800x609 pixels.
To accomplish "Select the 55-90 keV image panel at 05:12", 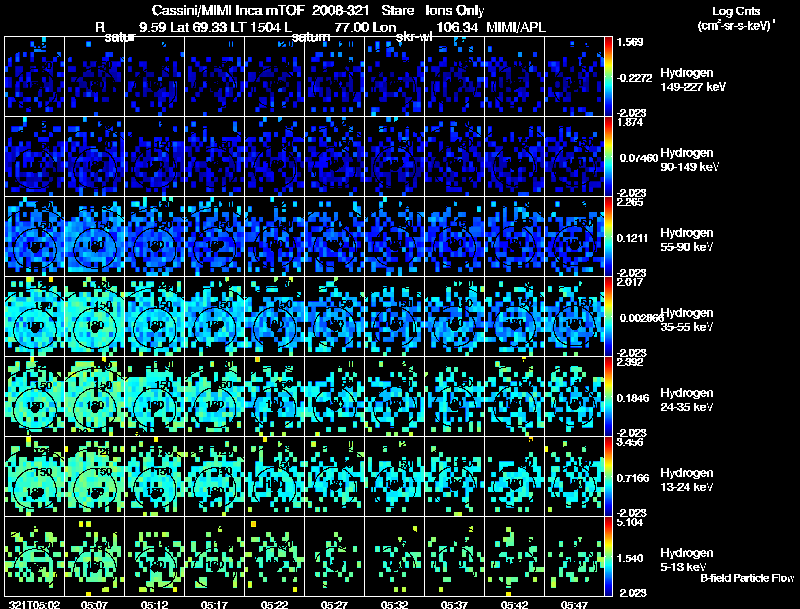I will click(155, 237).
